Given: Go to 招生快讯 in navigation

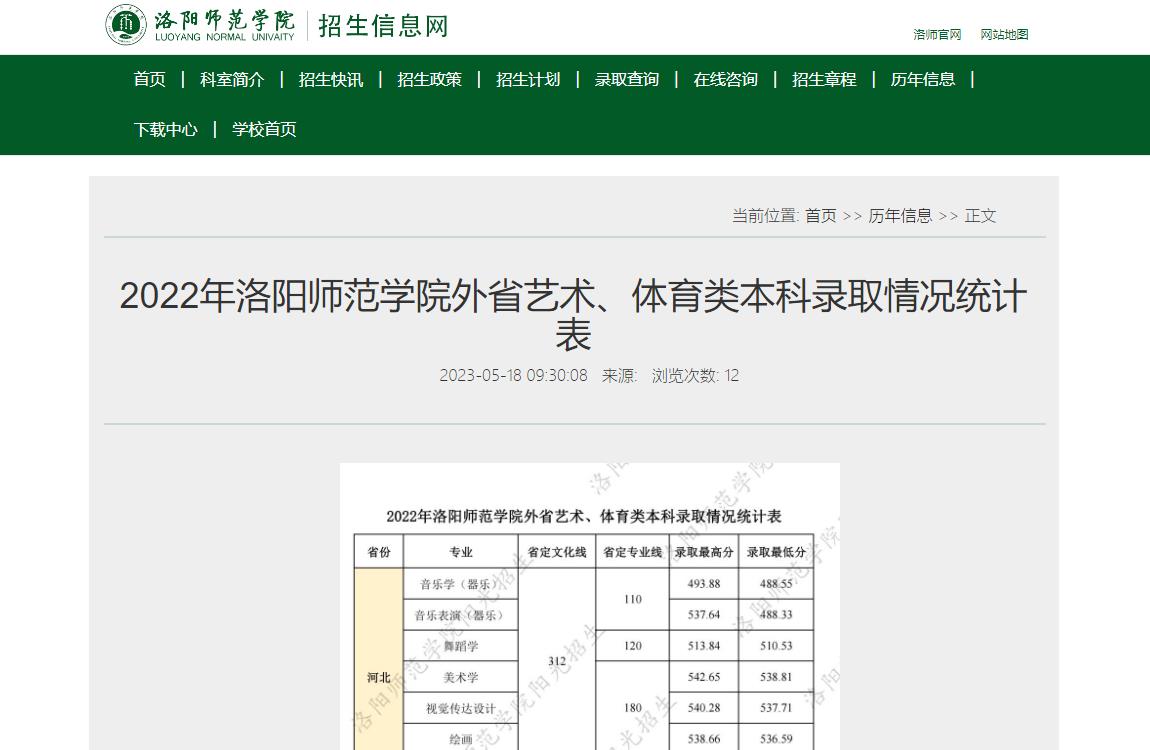Looking at the screenshot, I should tap(331, 79).
